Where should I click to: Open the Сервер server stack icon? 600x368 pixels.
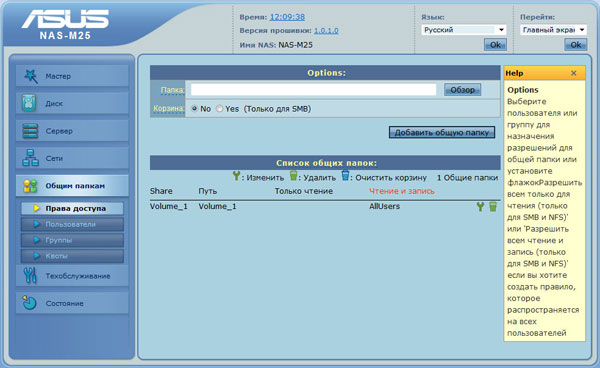point(30,131)
